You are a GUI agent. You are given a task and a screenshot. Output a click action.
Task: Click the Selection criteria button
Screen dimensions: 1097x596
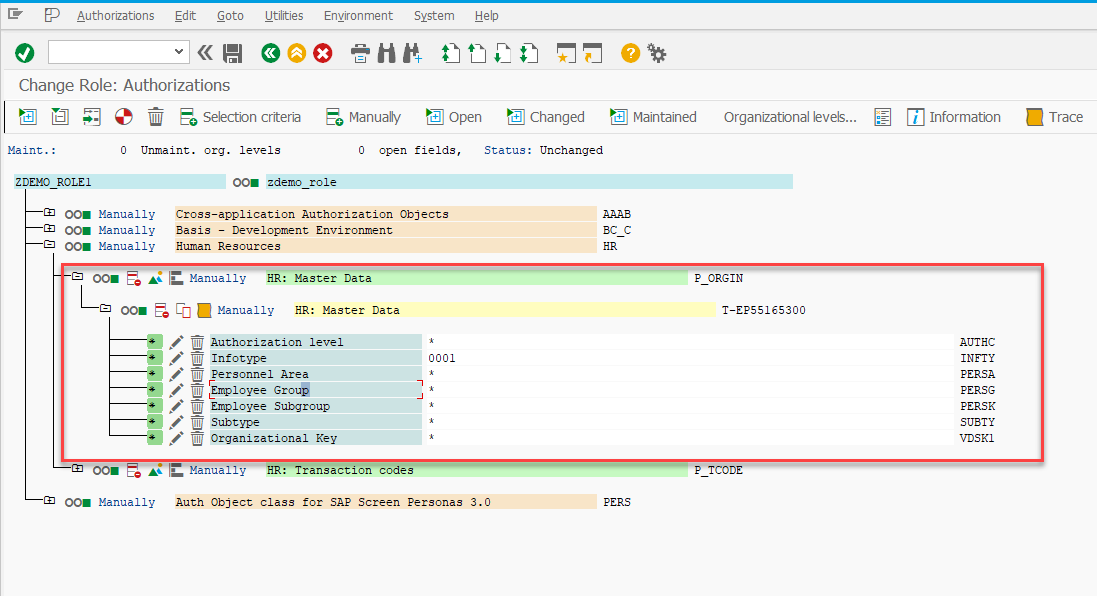click(241, 117)
